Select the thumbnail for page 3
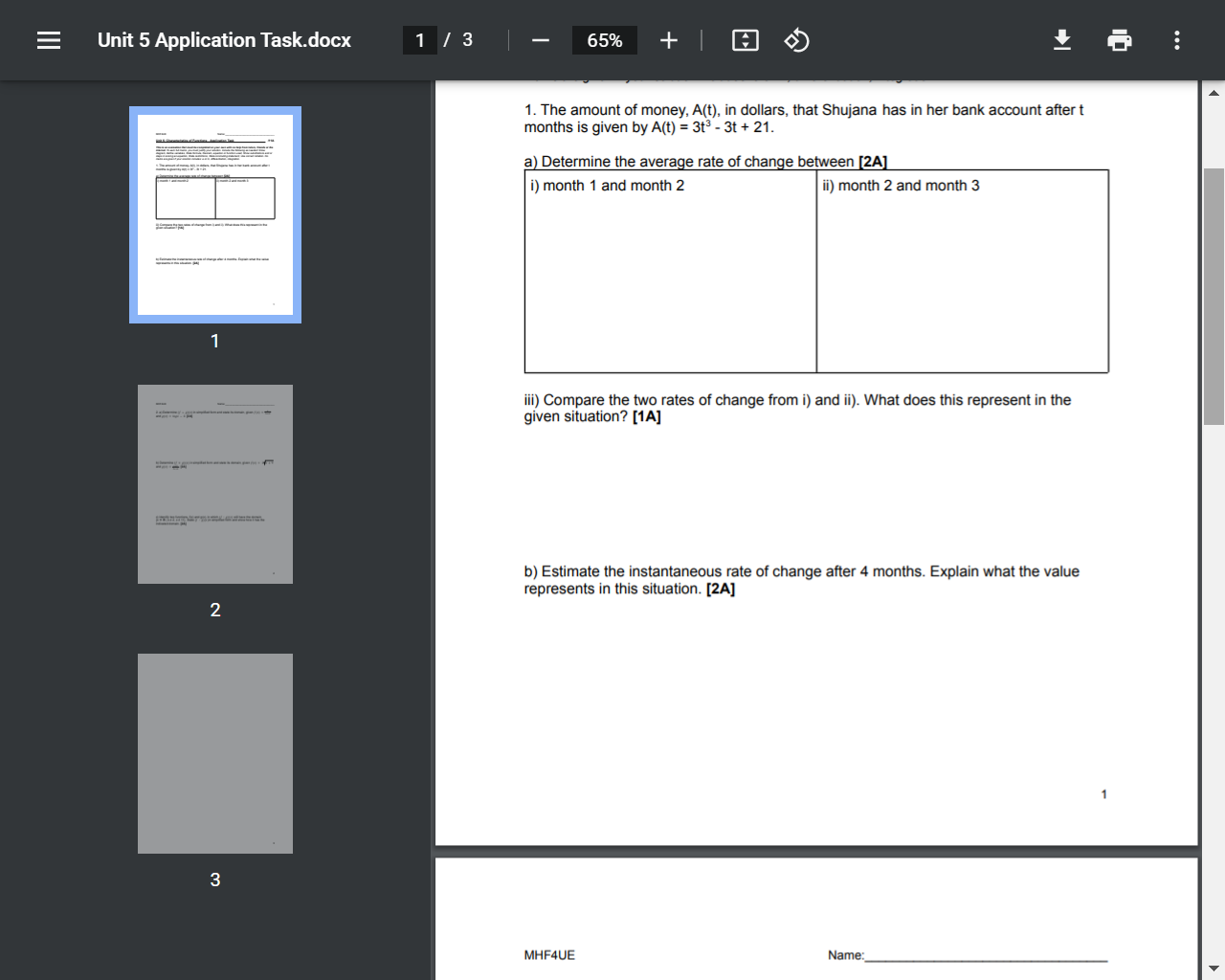Screen dimensions: 1225x980 point(214,752)
